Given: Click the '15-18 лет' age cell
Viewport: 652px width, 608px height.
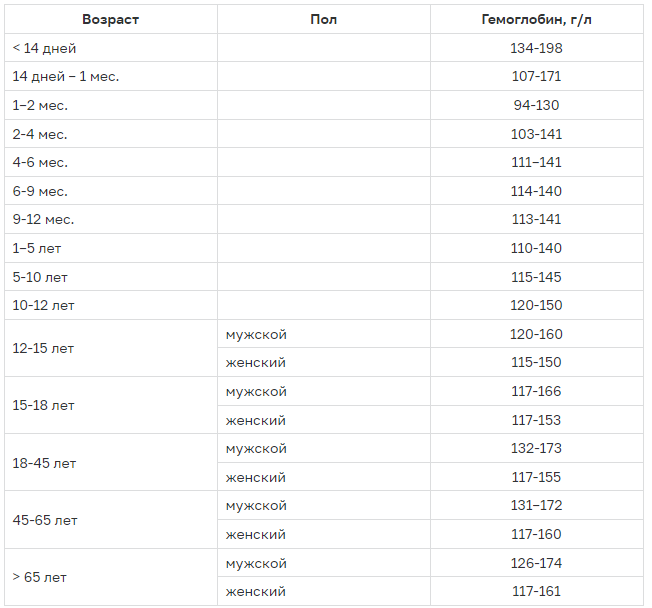Looking at the screenshot, I should coord(43,406).
